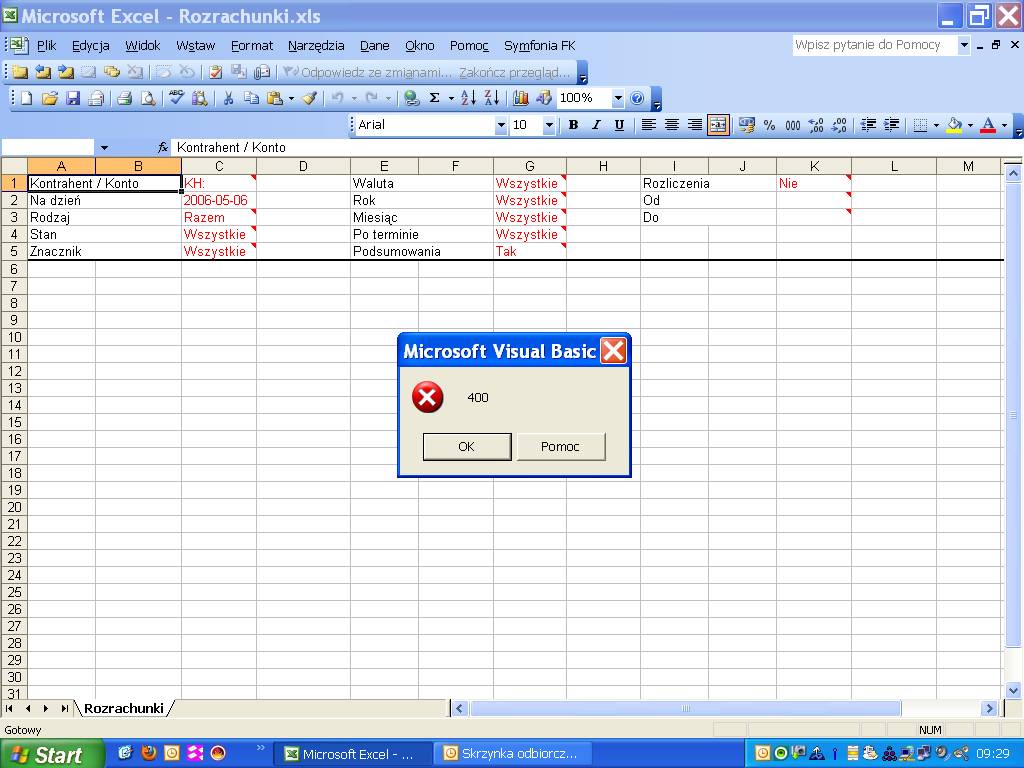The width and height of the screenshot is (1024, 768).
Task: Toggle Italic formatting
Action: 596,125
